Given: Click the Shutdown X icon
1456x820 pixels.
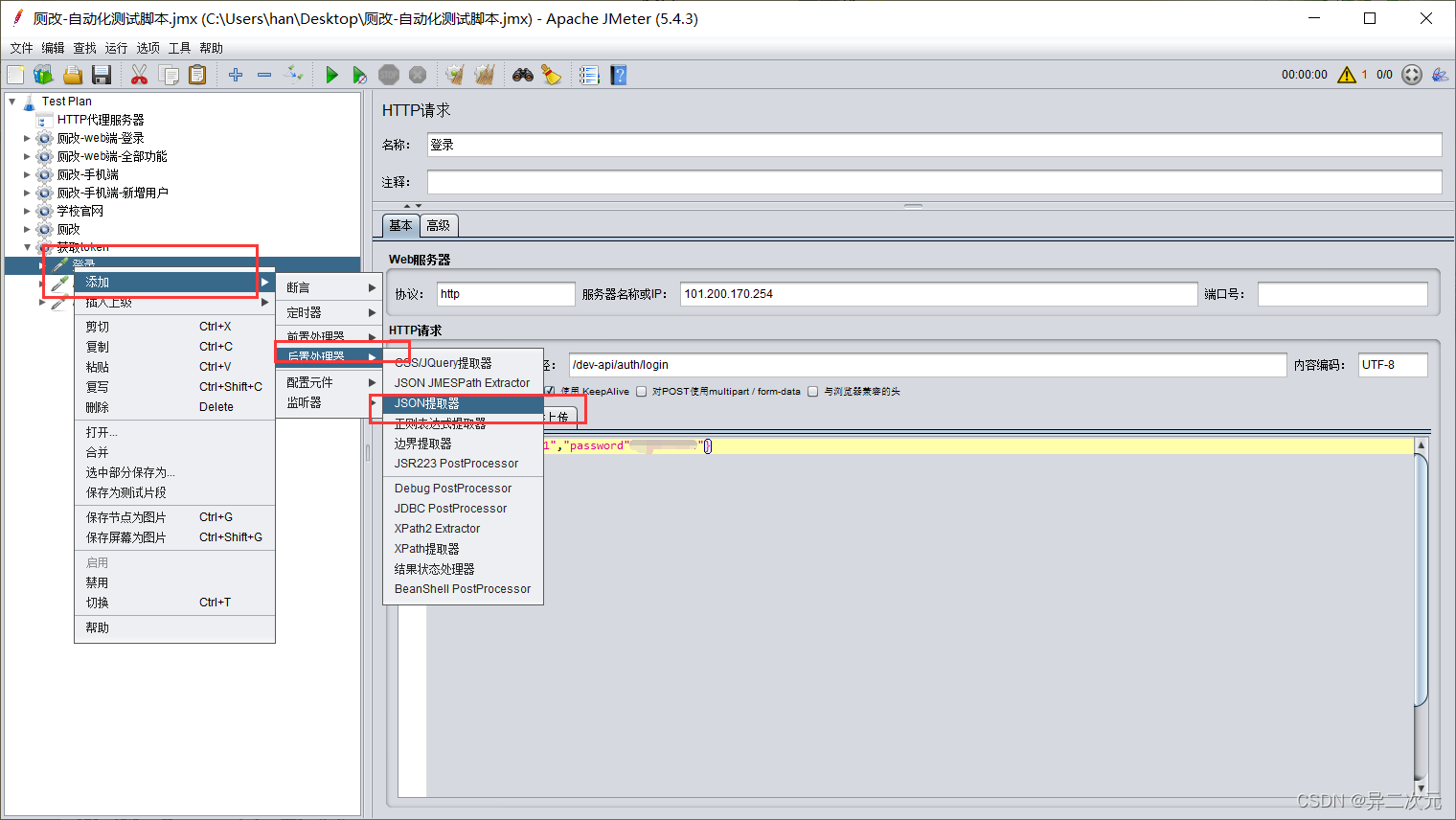Looking at the screenshot, I should coord(418,75).
